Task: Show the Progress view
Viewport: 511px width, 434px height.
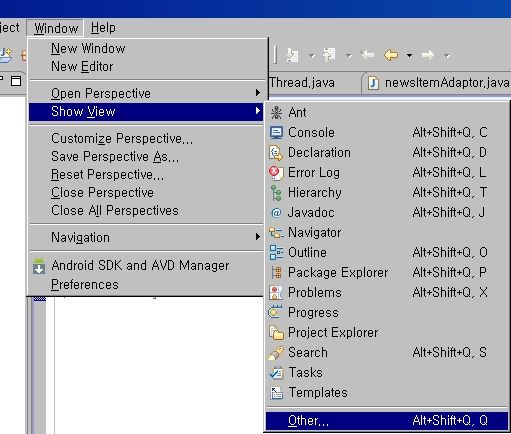Action: (387, 312)
